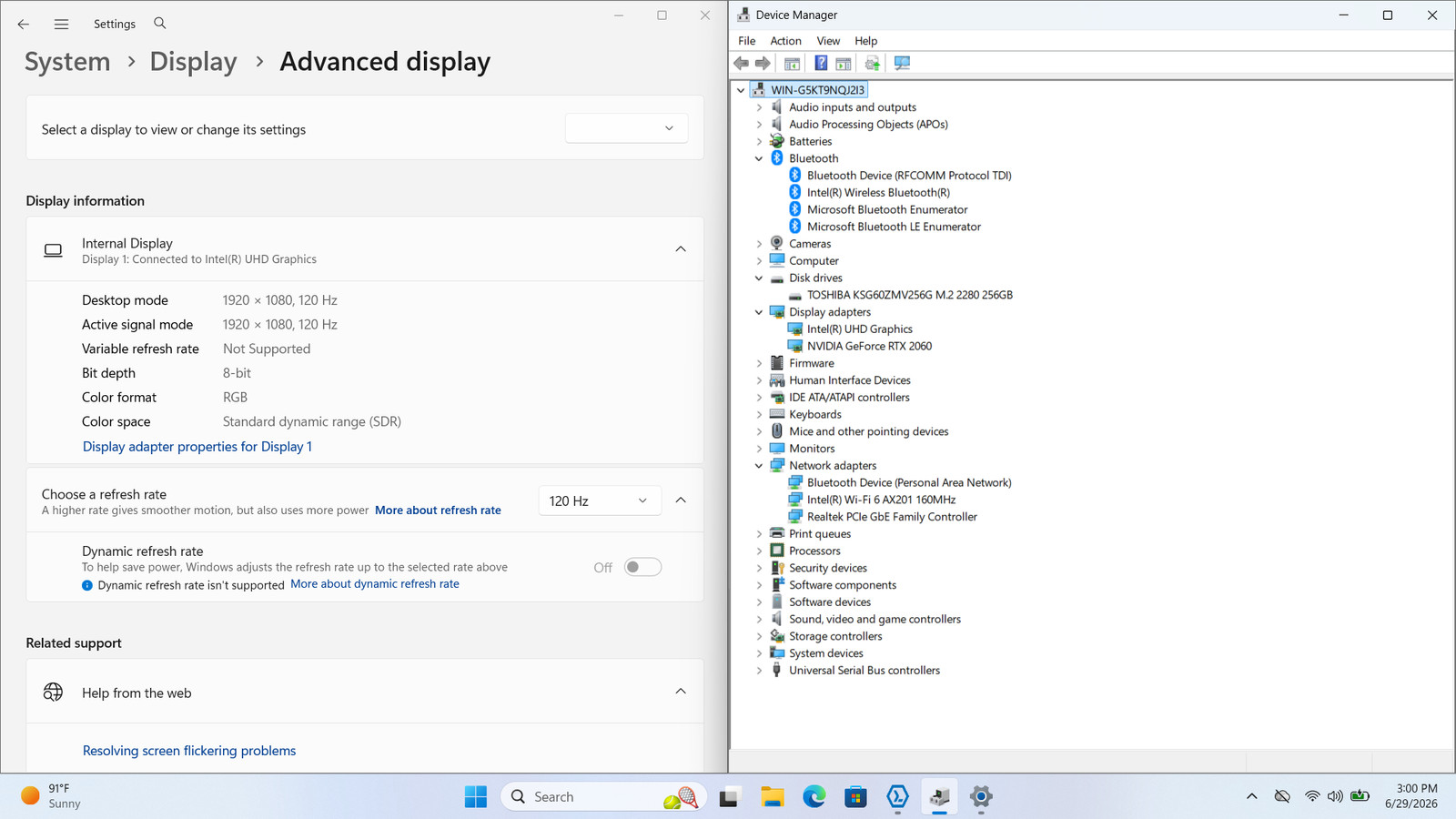The height and width of the screenshot is (819, 1456).
Task: Select Microsoft Bluetooth LE Enumerator
Action: (894, 227)
